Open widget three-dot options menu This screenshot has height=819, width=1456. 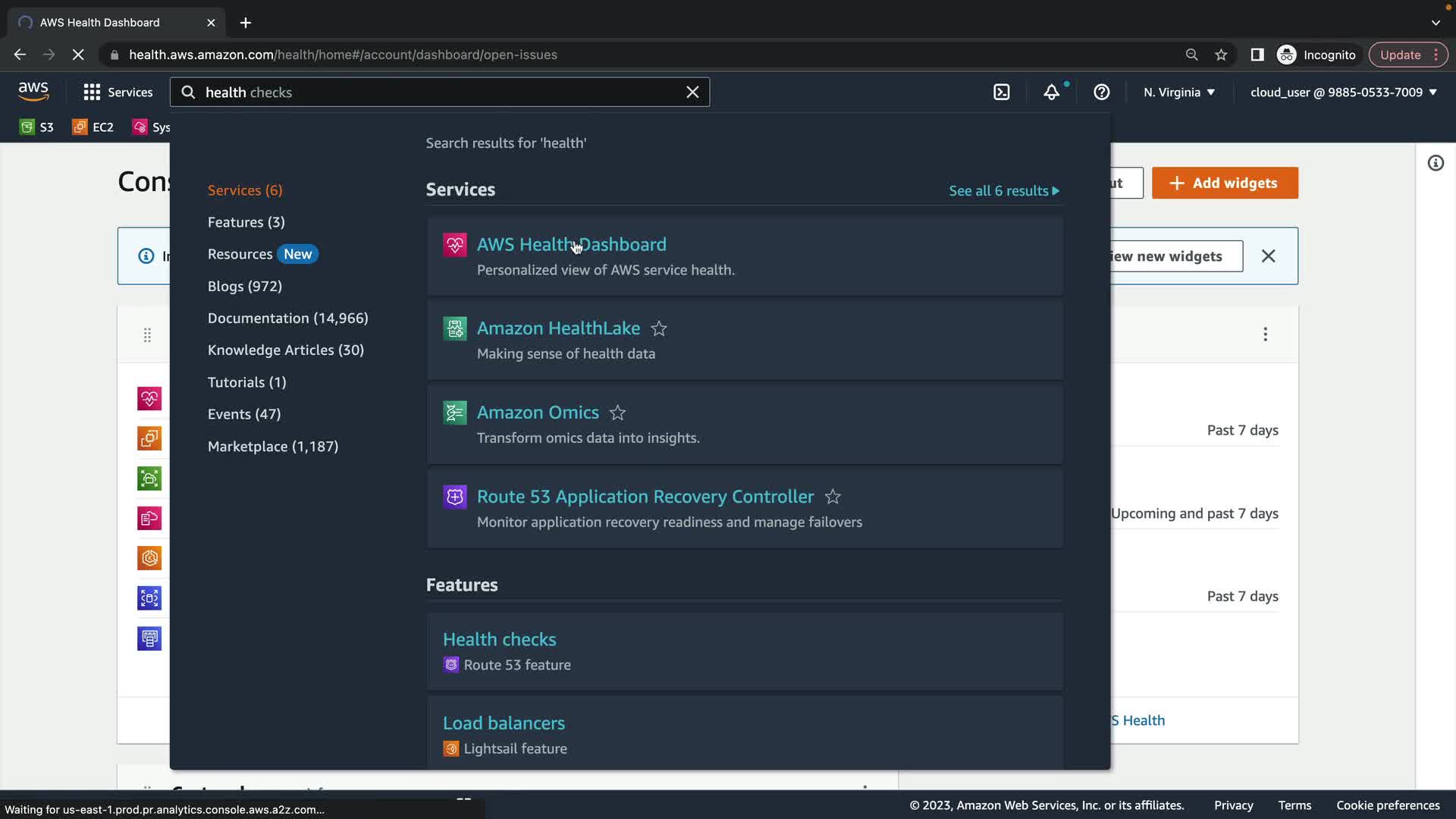[1265, 334]
